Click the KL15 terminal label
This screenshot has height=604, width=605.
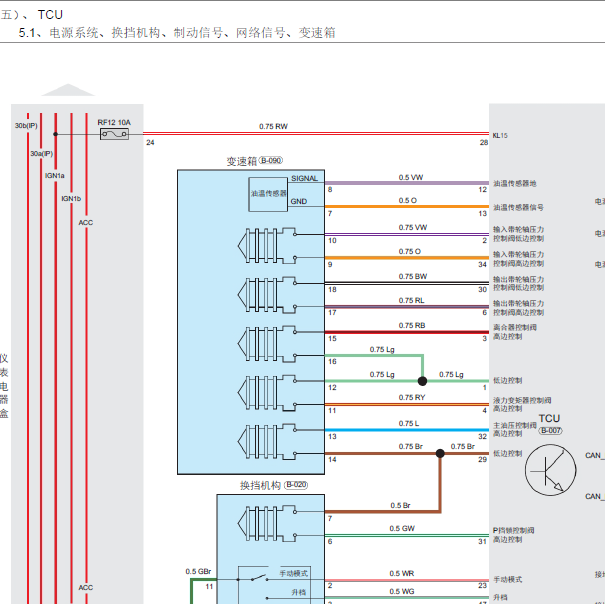pyautogui.click(x=500, y=135)
